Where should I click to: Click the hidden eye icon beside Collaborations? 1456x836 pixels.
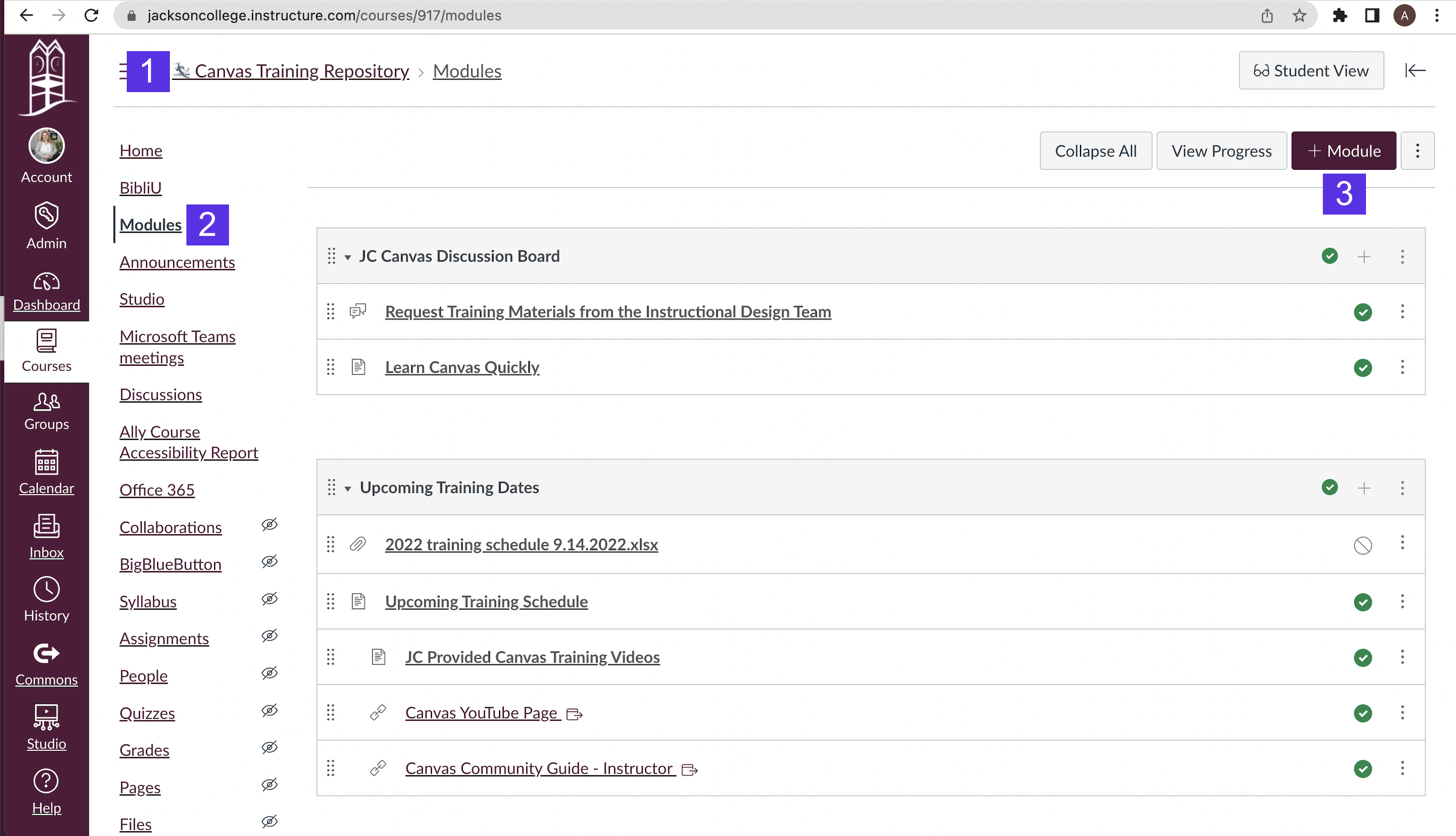coord(269,525)
